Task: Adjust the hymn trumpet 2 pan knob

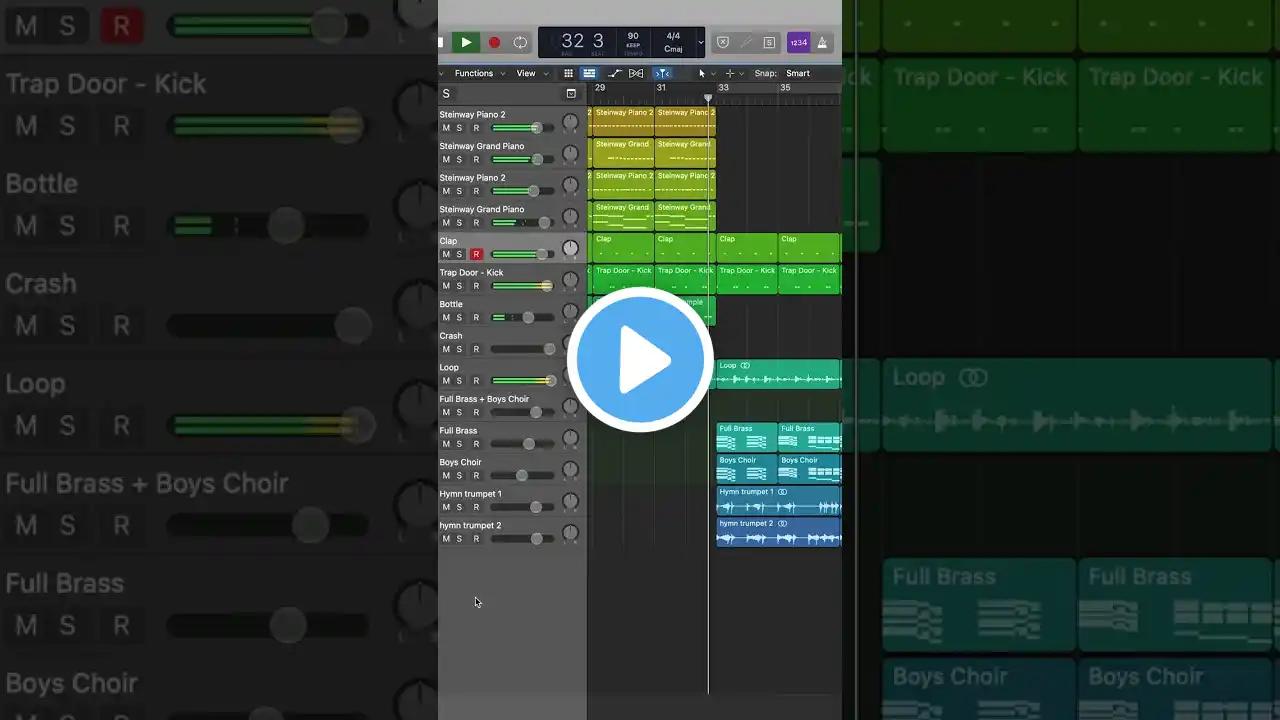Action: 570,533
